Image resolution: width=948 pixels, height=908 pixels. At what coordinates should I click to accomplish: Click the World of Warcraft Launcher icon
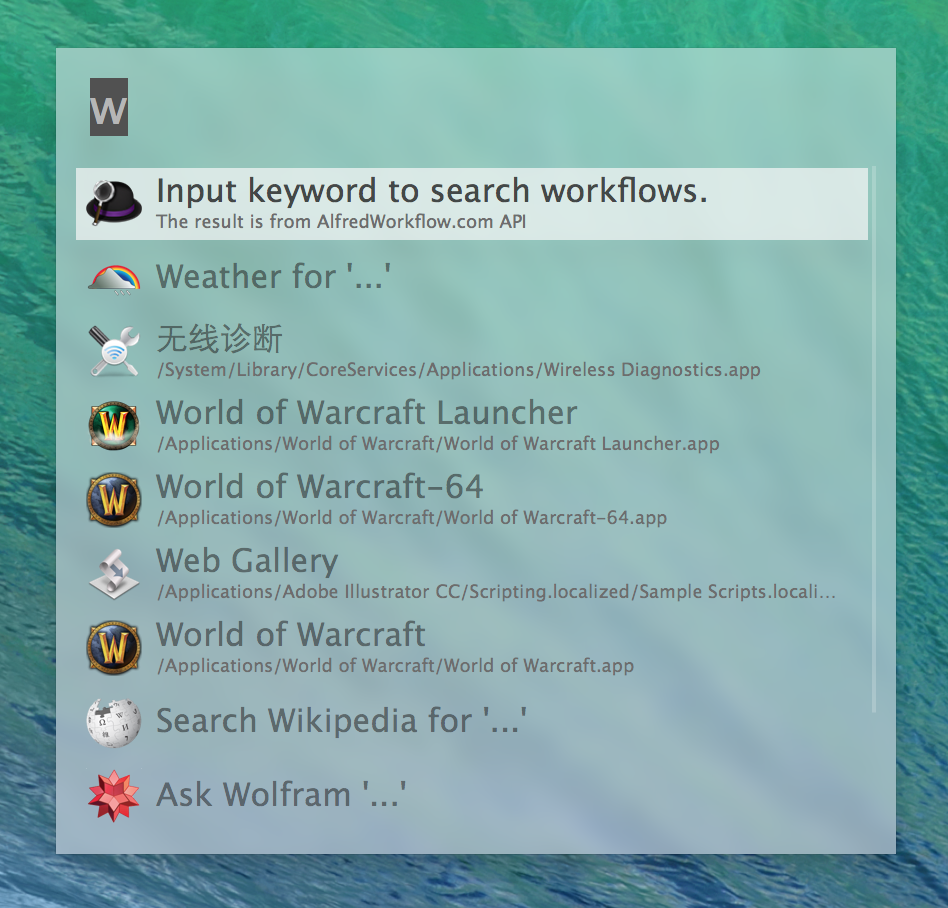click(113, 425)
